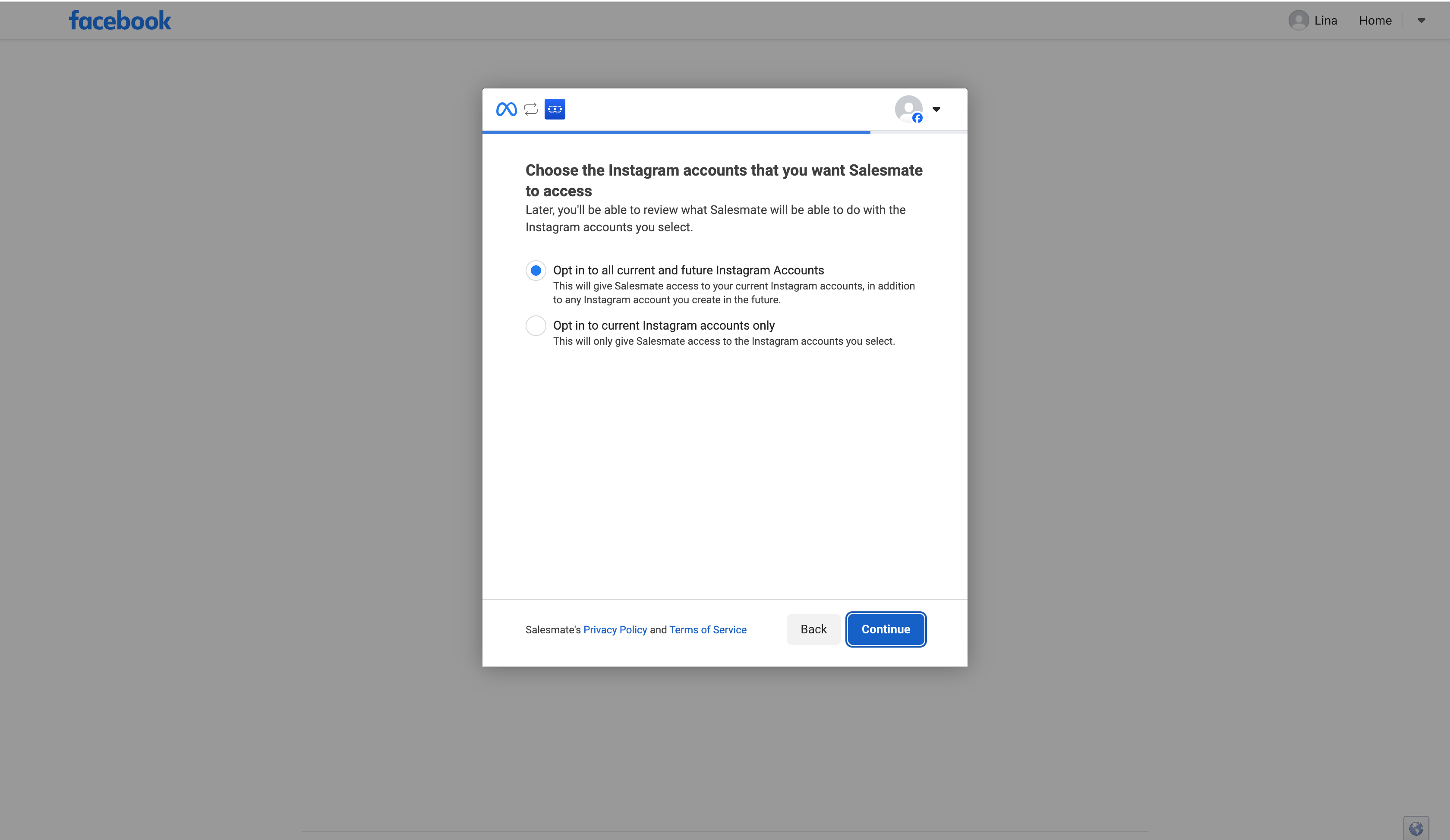Open Lina's profile from top bar
This screenshot has width=1450, height=840.
(x=1325, y=21)
